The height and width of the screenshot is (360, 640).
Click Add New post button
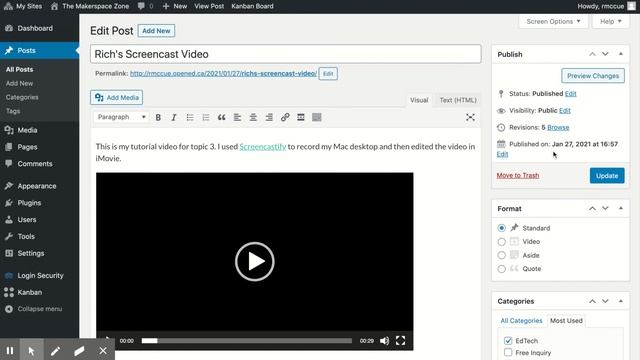click(156, 31)
